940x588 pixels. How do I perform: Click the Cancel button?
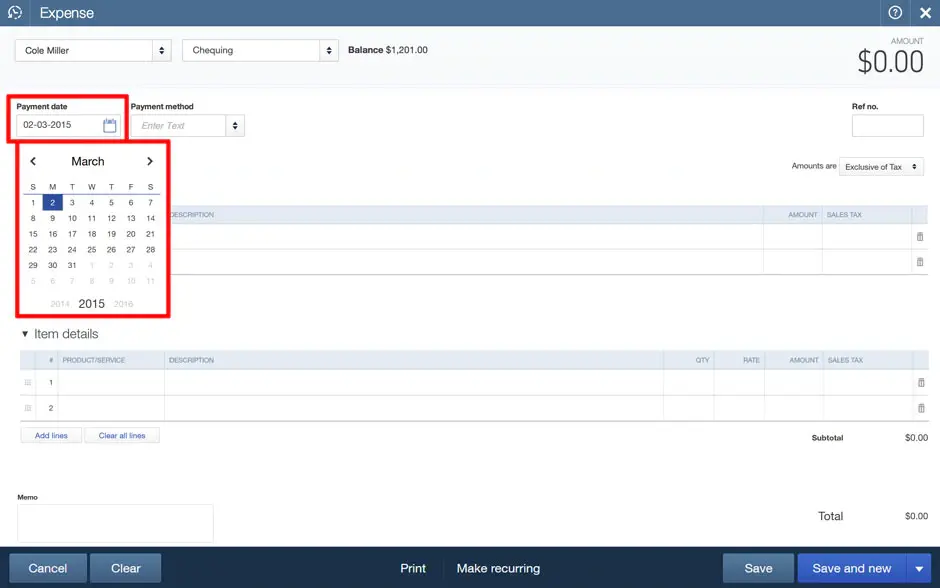pyautogui.click(x=48, y=568)
